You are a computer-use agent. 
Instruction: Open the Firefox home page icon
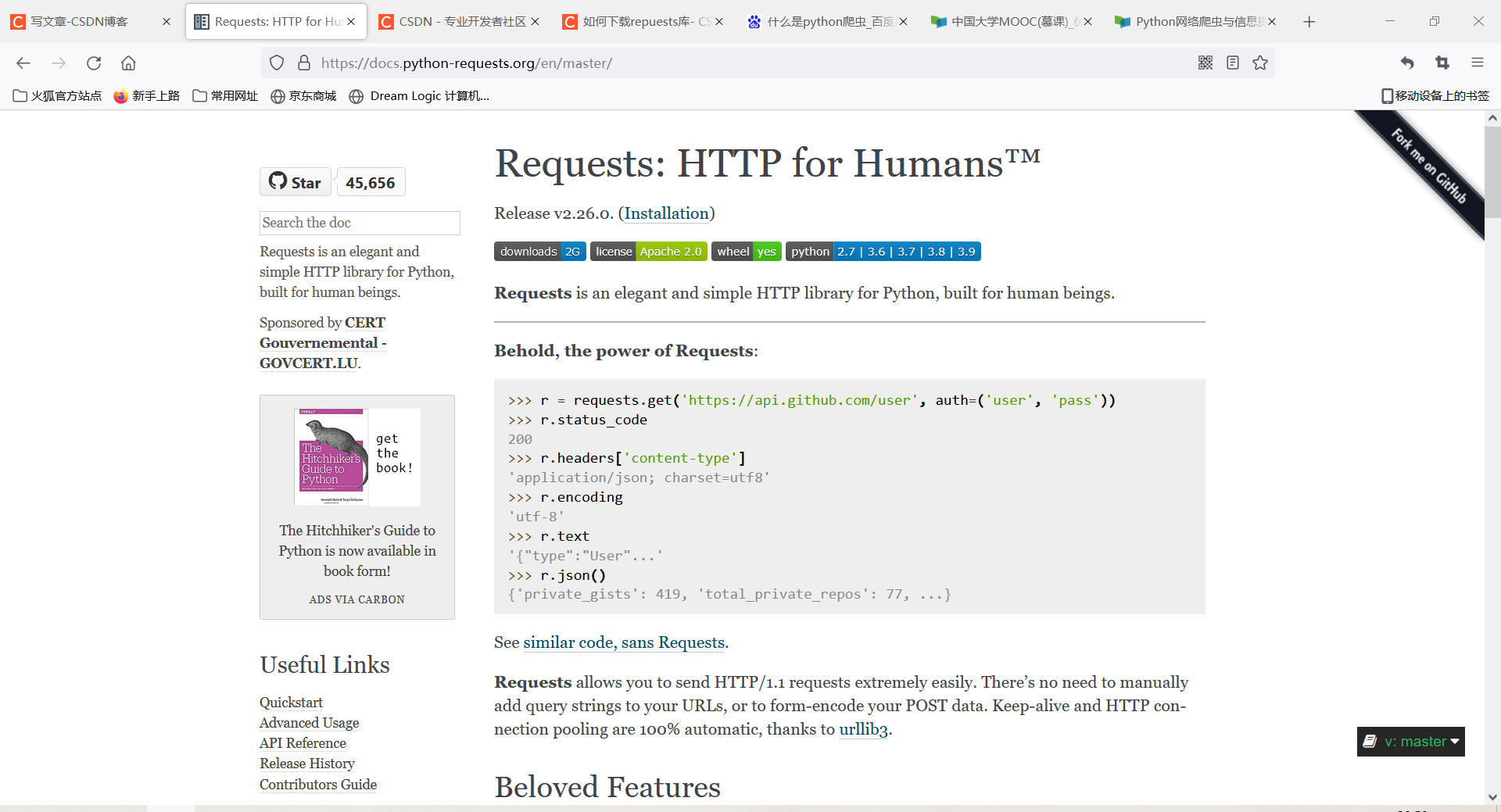click(x=128, y=63)
